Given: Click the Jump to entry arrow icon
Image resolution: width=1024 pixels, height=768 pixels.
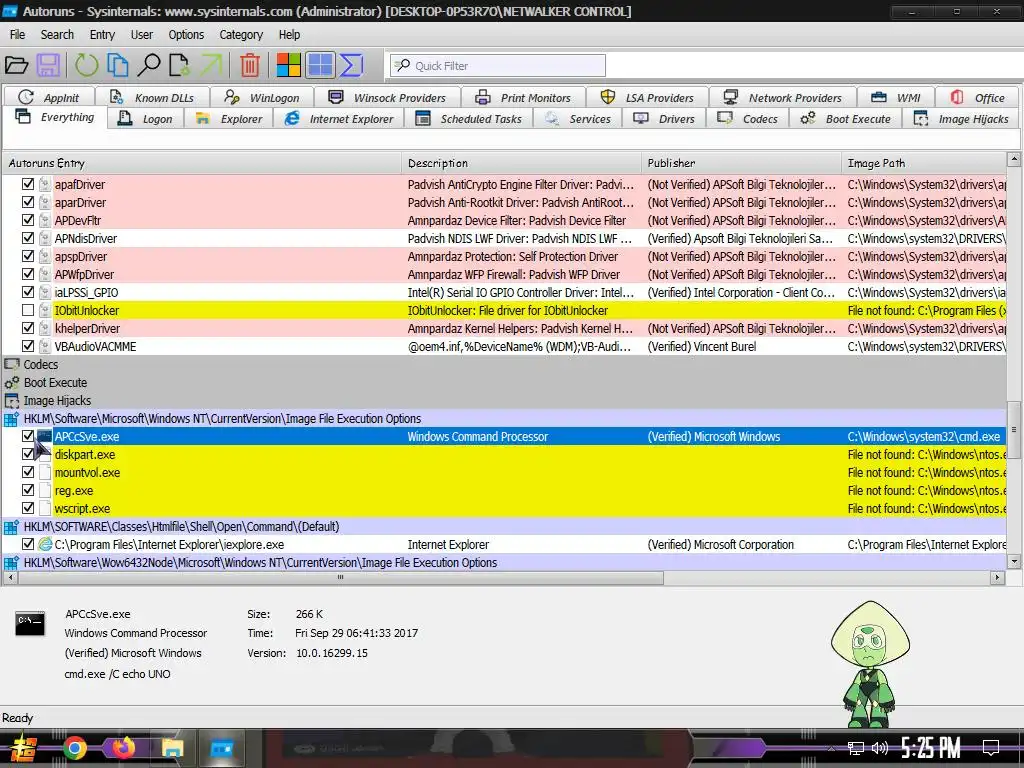Looking at the screenshot, I should (211, 65).
